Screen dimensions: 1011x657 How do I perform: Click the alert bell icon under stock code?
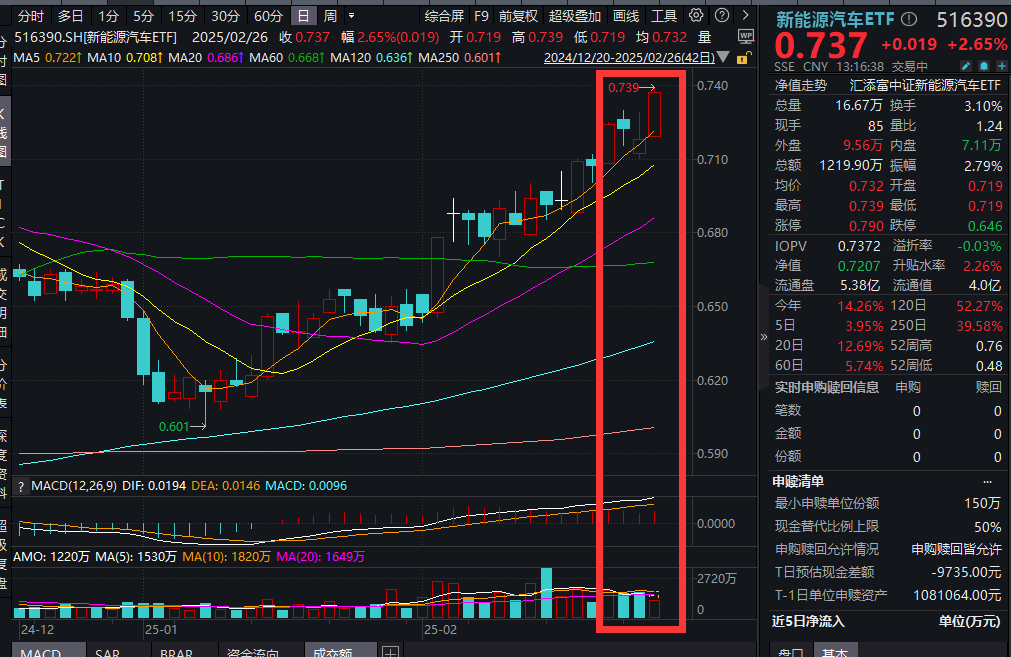coord(981,67)
